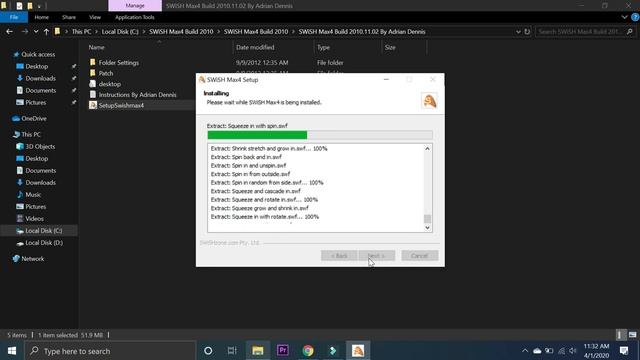
Task: Expand the ribbon chevron
Action: point(624,17)
